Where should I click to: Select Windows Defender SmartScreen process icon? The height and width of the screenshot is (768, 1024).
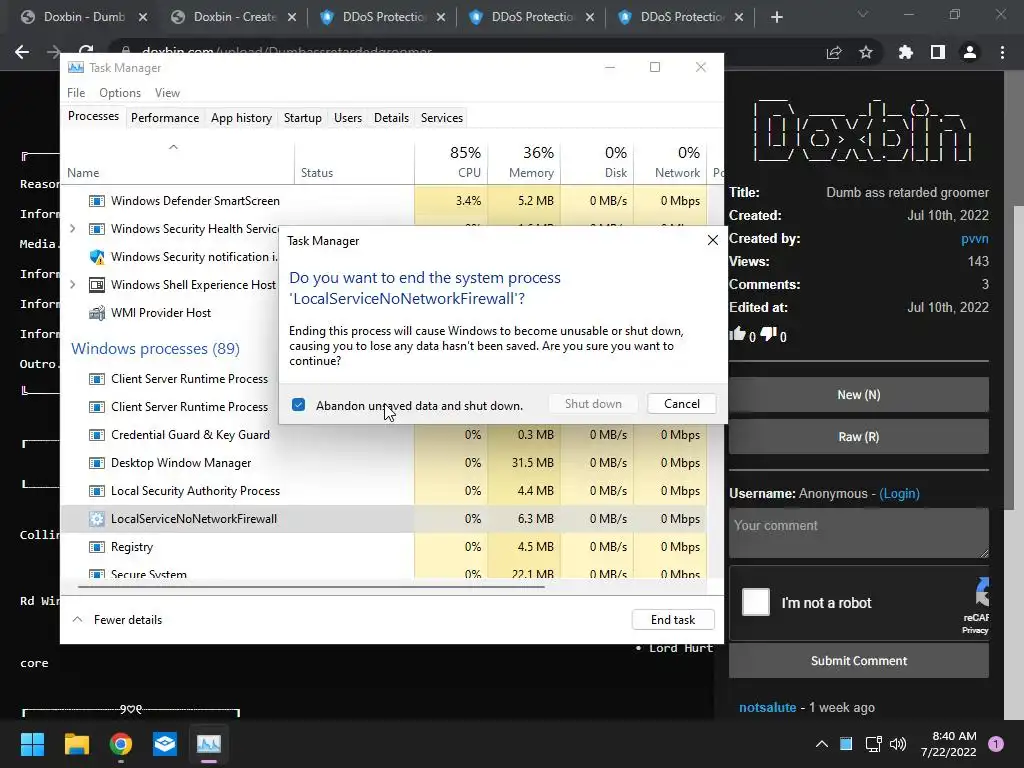click(x=97, y=200)
